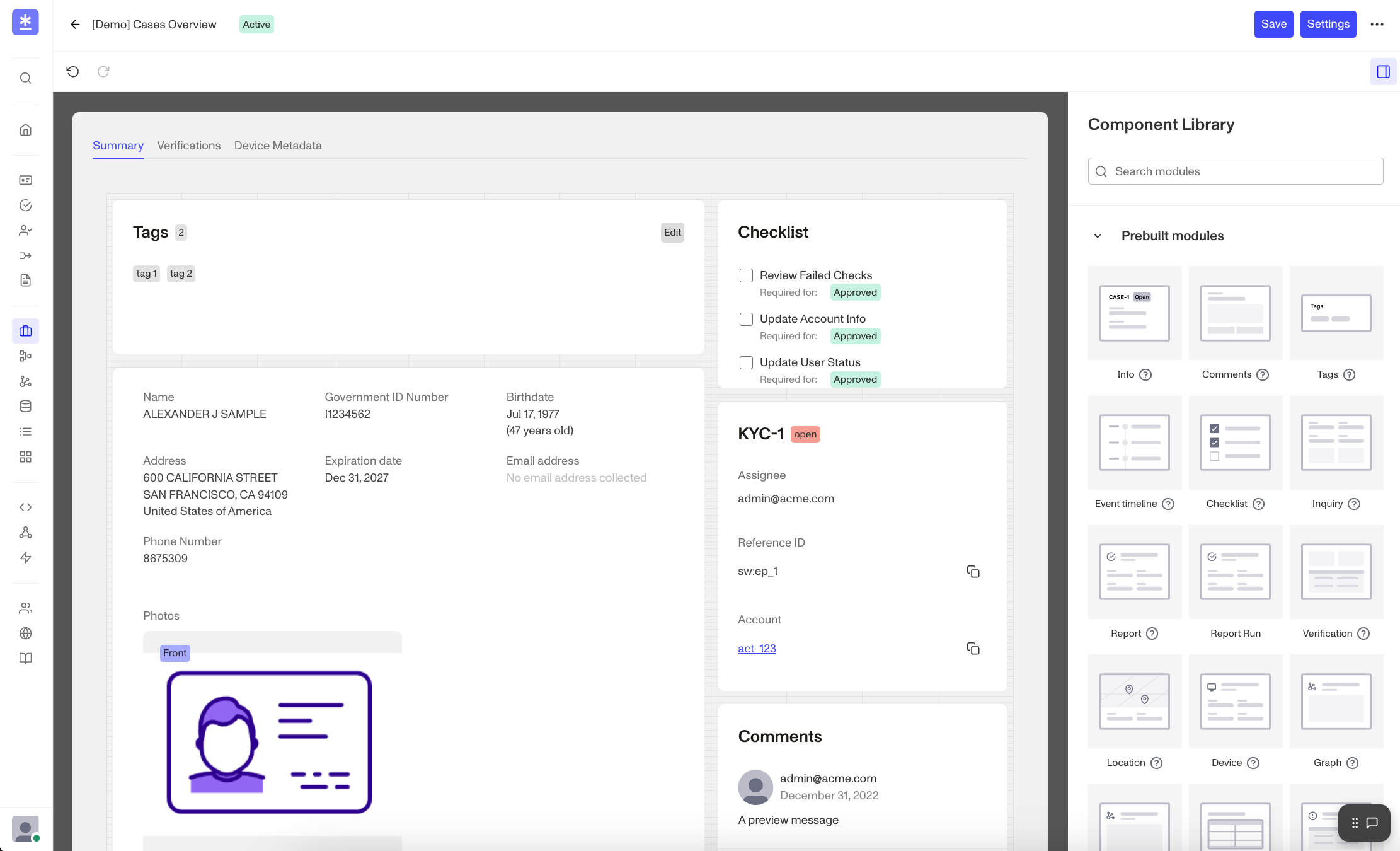Open the document sidebar icon

(x=25, y=281)
